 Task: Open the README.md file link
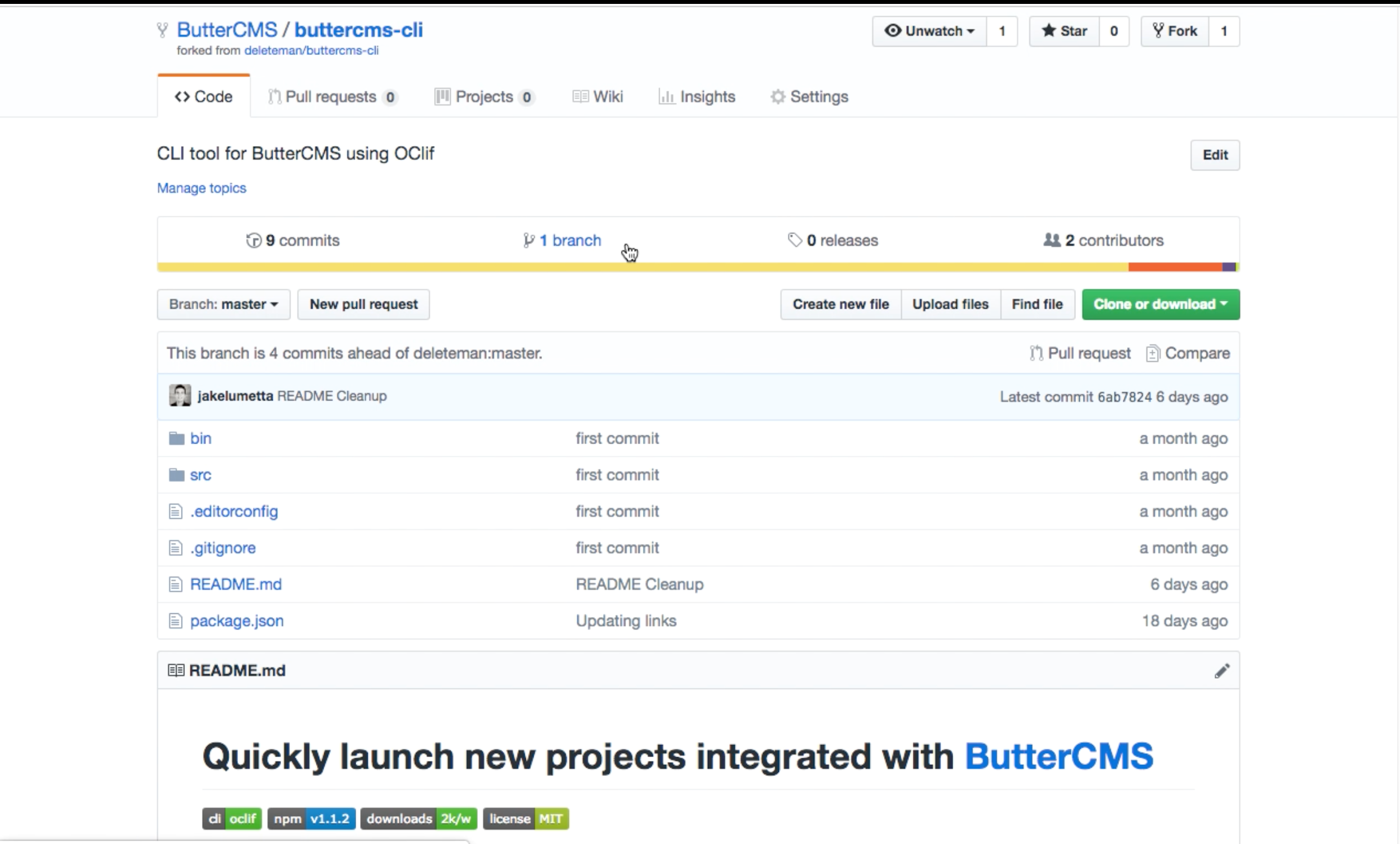tap(236, 584)
